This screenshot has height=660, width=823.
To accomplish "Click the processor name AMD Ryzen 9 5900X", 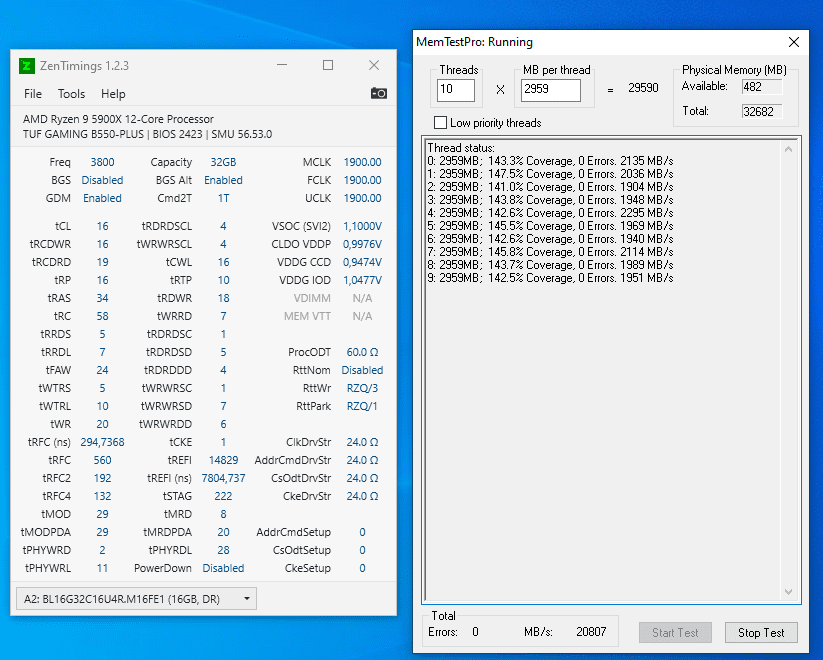I will pyautogui.click(x=118, y=119).
